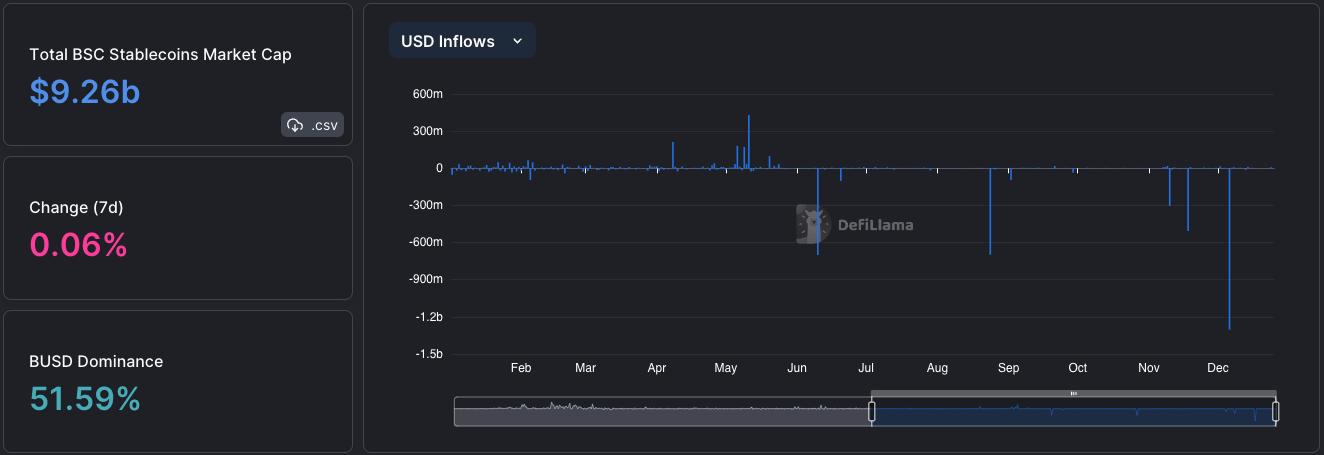1324x455 pixels.
Task: Click the grip bar above the selected range
Action: point(1073,394)
